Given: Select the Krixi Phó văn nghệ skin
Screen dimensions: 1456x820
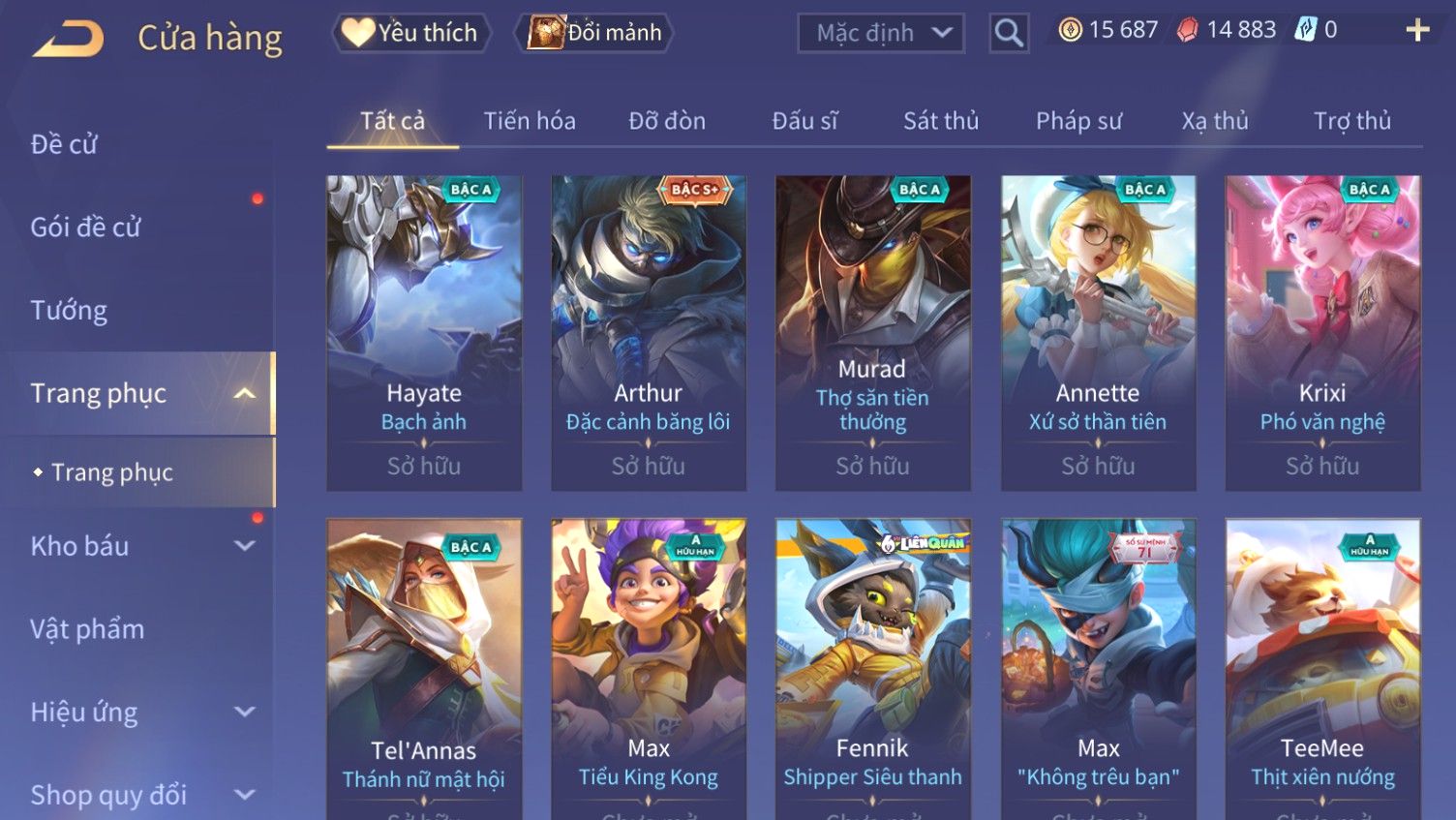Looking at the screenshot, I should (x=1322, y=333).
